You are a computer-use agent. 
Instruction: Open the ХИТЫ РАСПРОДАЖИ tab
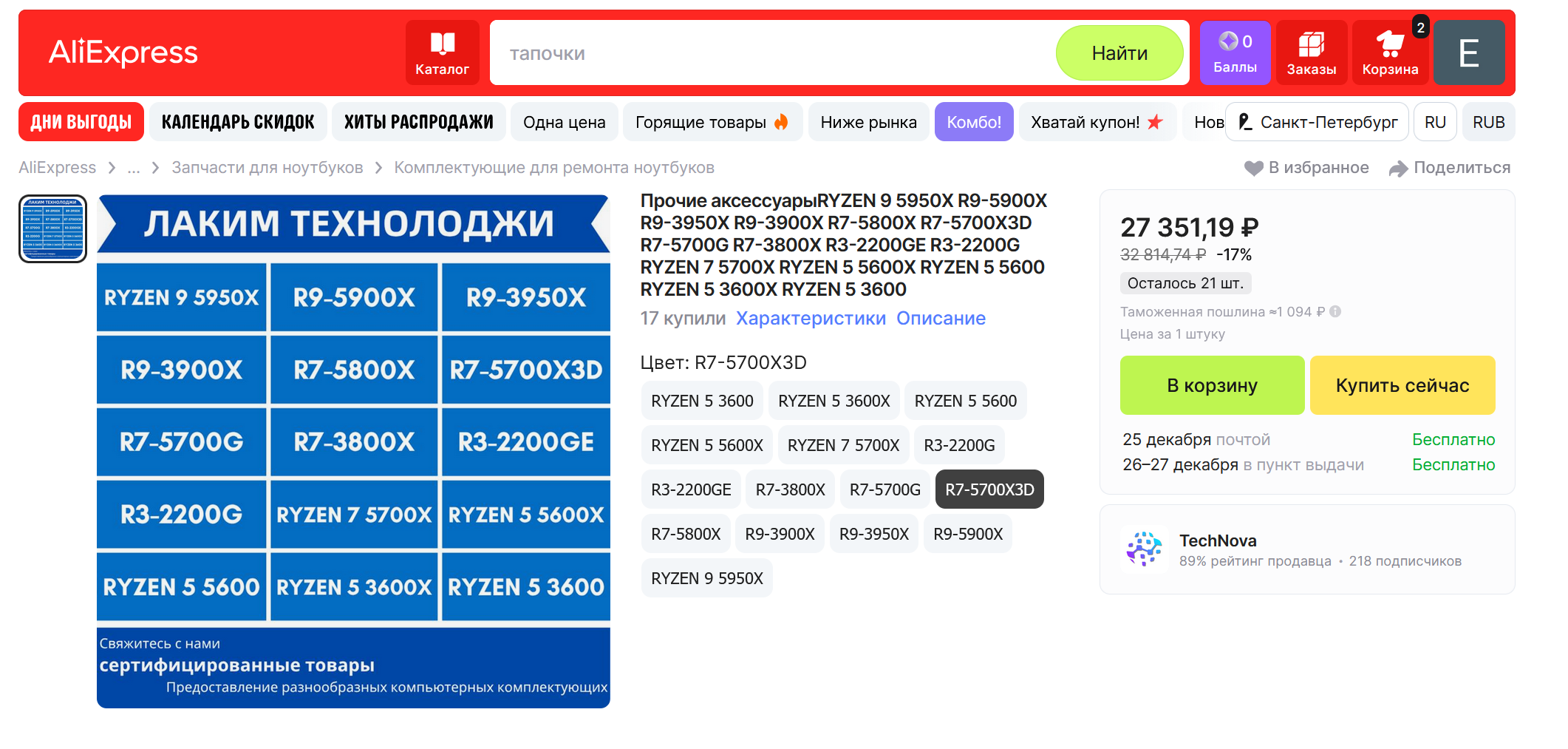419,122
